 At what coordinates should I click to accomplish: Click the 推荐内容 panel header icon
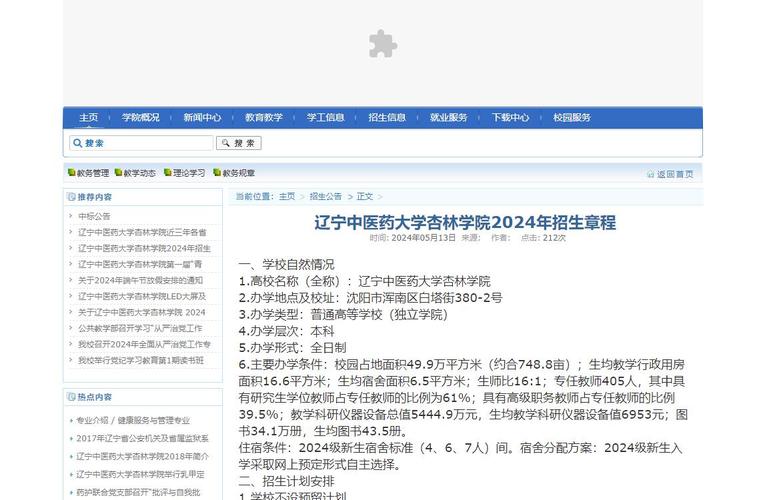71,197
